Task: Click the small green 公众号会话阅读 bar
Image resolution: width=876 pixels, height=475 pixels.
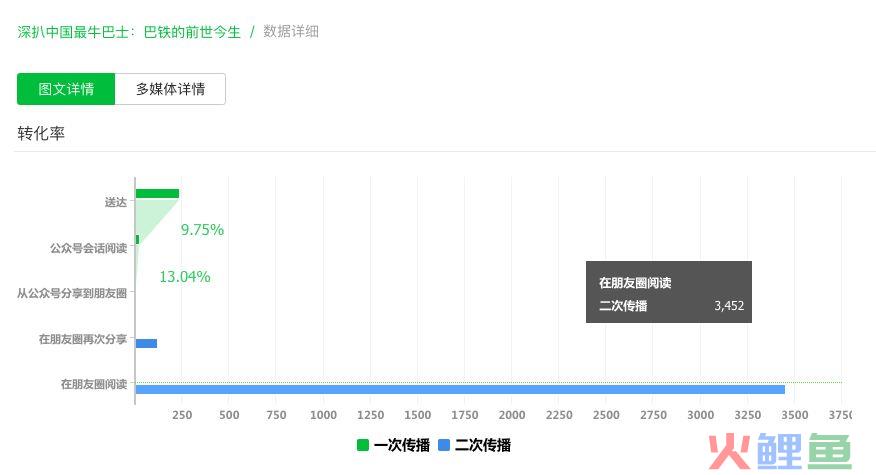Action: coord(137,240)
